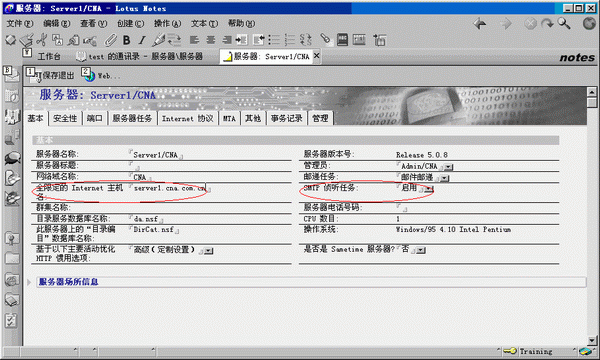The width and height of the screenshot is (600, 360).
Task: Open the 编辑 menu
Action: pyautogui.click(x=57, y=23)
